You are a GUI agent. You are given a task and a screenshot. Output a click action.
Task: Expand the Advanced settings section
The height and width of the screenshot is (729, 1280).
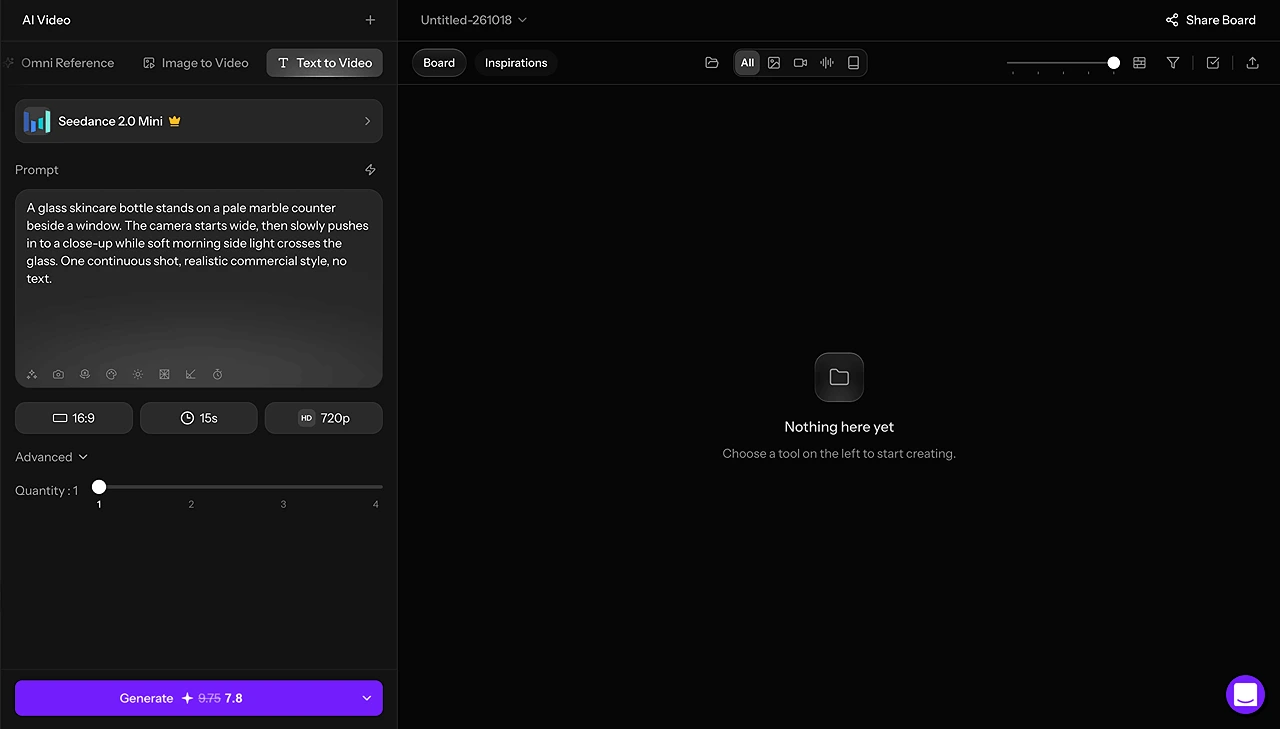coord(52,457)
